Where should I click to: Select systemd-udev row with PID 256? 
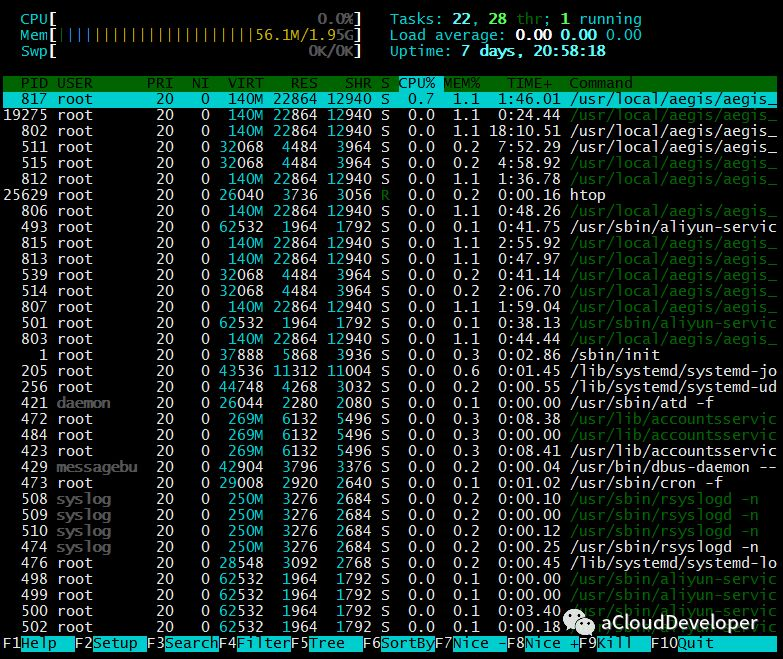[390, 387]
